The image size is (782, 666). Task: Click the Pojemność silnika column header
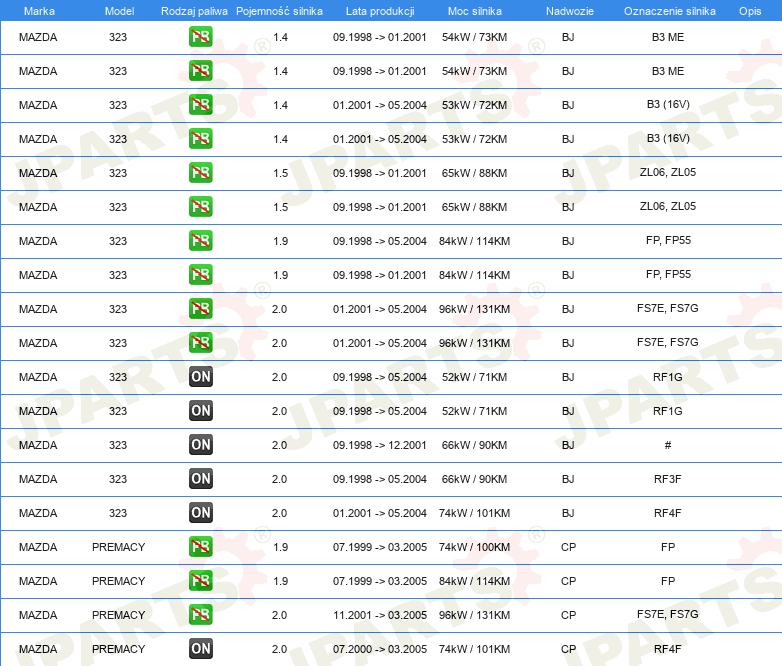(279, 11)
